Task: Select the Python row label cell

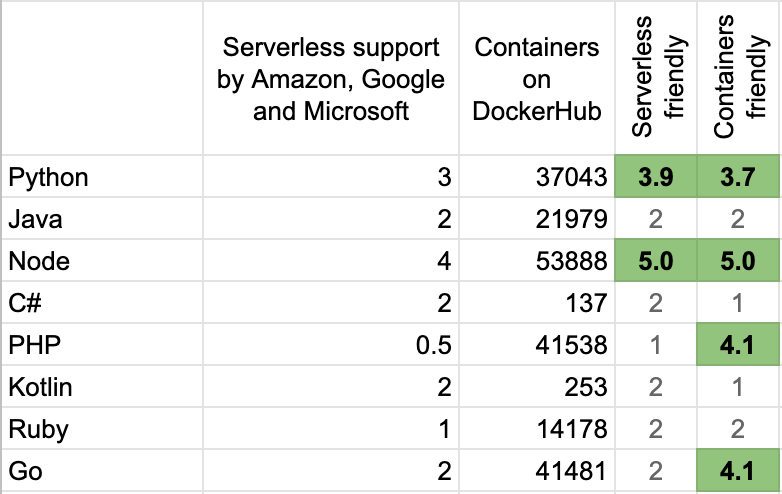Action: [48, 178]
